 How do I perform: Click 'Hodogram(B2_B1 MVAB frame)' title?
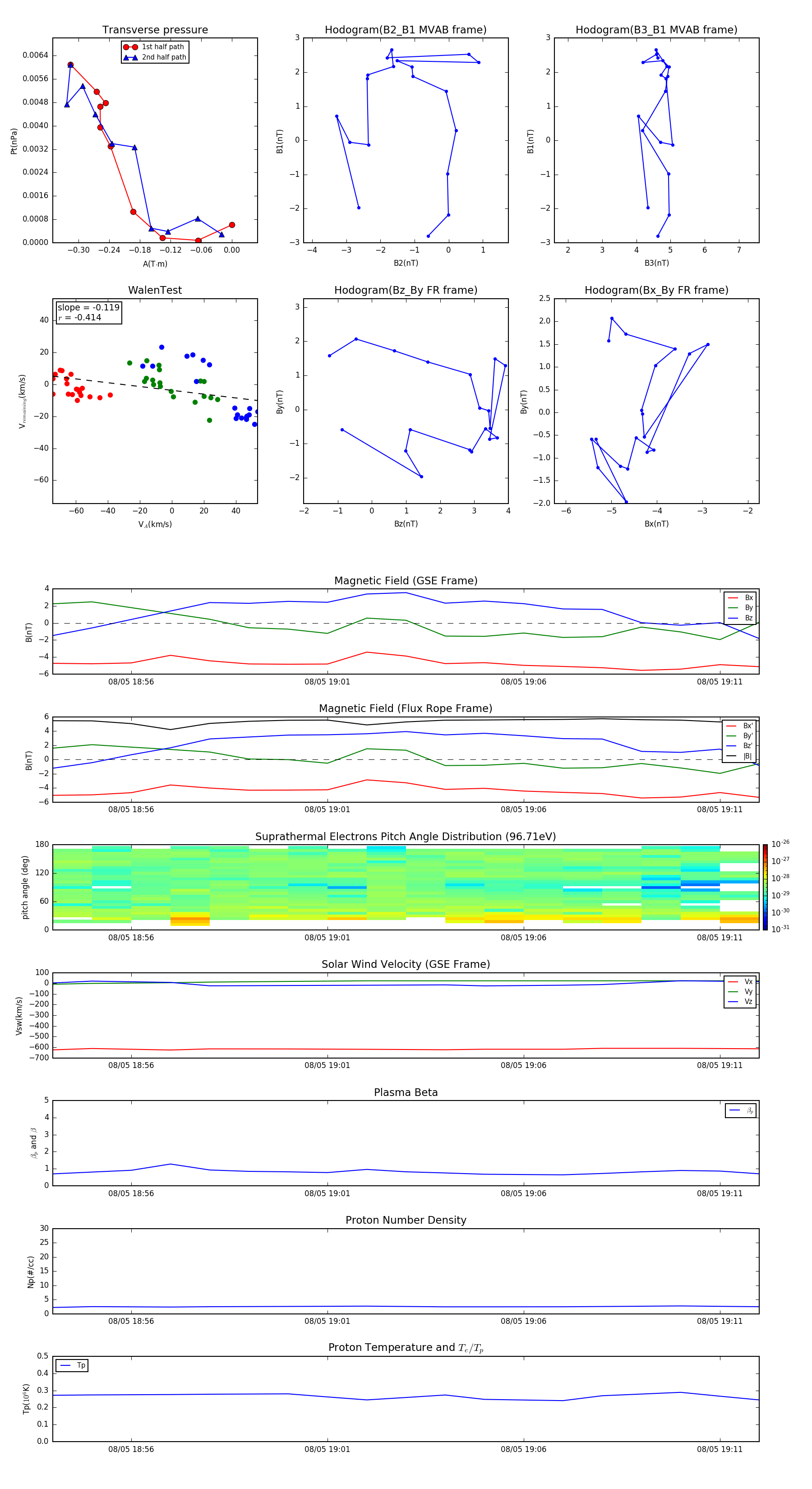point(406,30)
